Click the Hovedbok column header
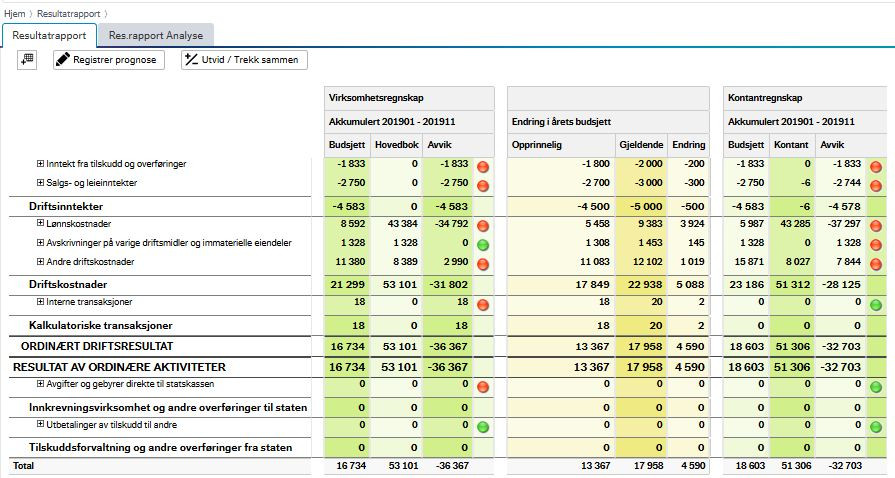This screenshot has height=478, width=895. (x=397, y=145)
